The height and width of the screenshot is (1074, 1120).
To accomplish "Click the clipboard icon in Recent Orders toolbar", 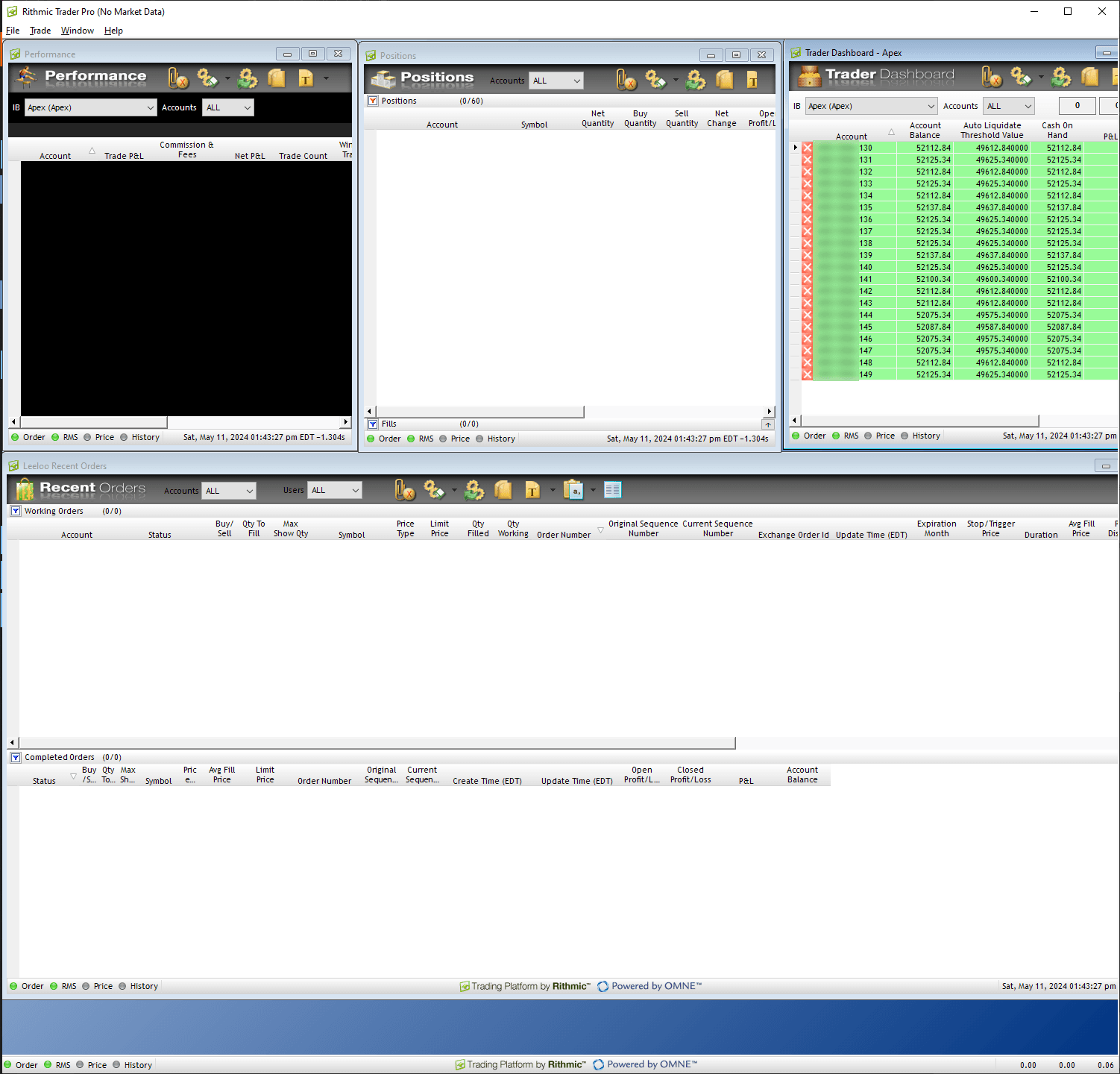I will click(573, 490).
